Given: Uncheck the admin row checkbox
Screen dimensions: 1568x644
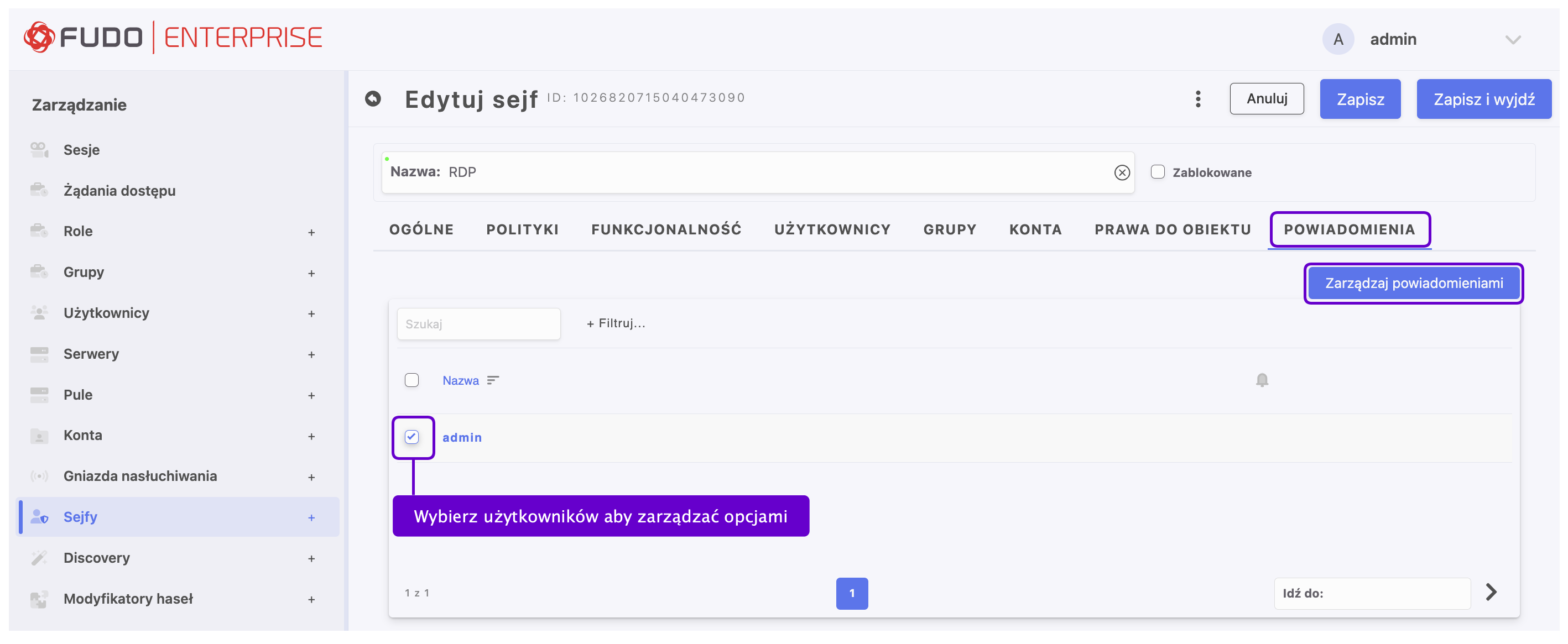Looking at the screenshot, I should click(411, 437).
